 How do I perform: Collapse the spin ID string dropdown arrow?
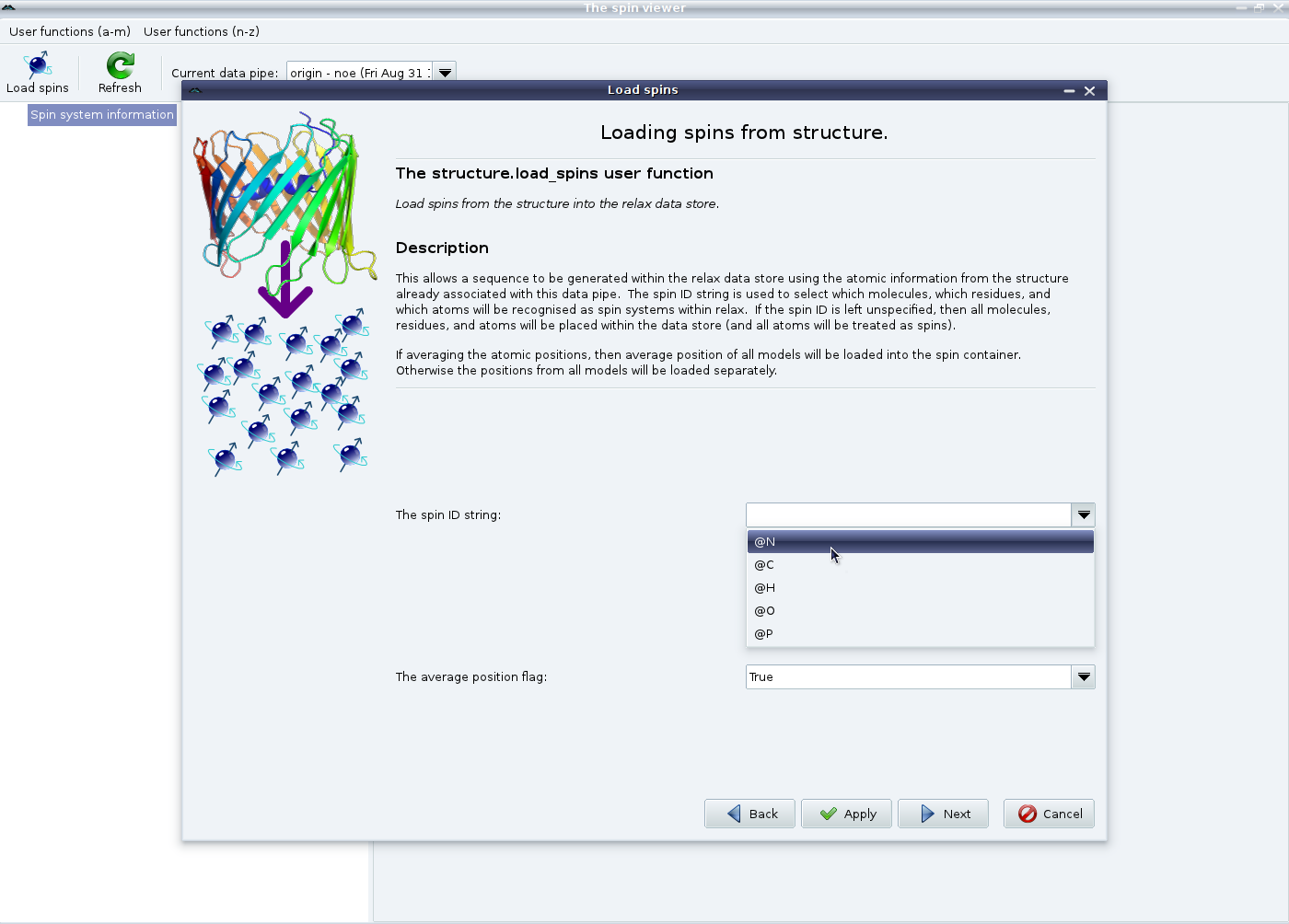1084,515
